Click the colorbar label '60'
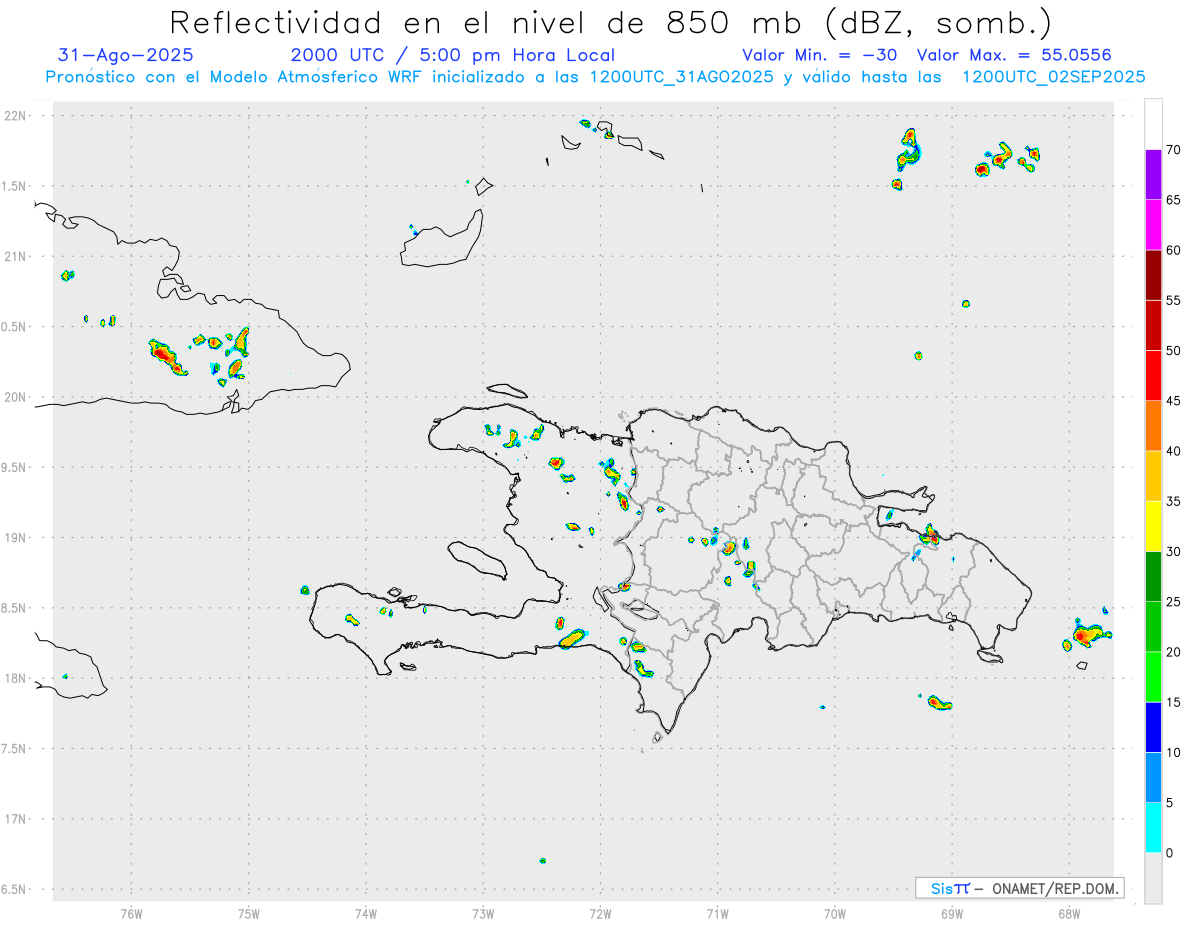The width and height of the screenshot is (1200, 927). pos(1174,250)
